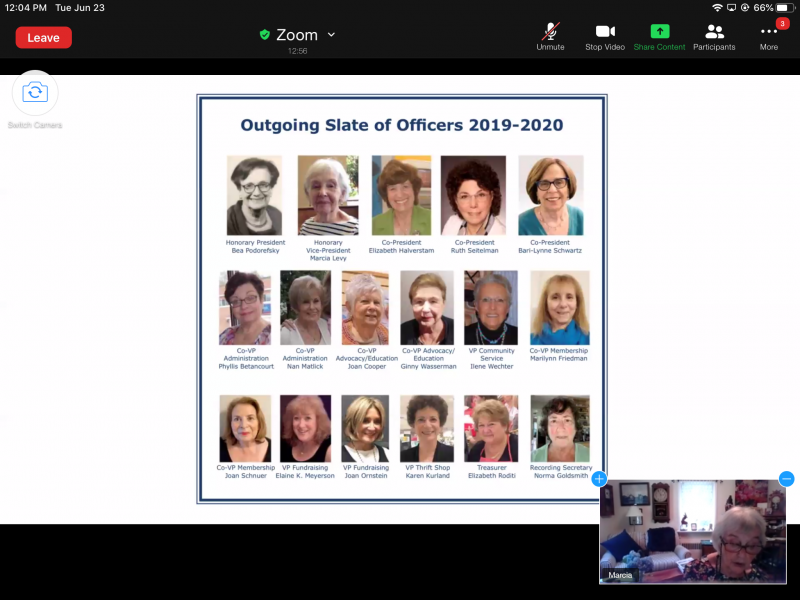Click Joan Cooper's photo
This screenshot has height=600, width=800.
[x=365, y=308]
